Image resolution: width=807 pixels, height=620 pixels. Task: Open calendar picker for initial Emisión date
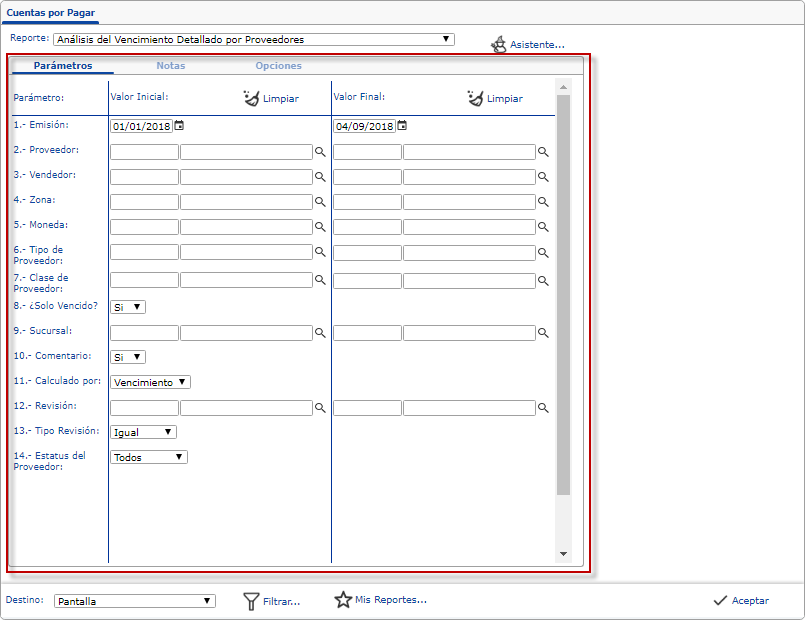[x=179, y=126]
